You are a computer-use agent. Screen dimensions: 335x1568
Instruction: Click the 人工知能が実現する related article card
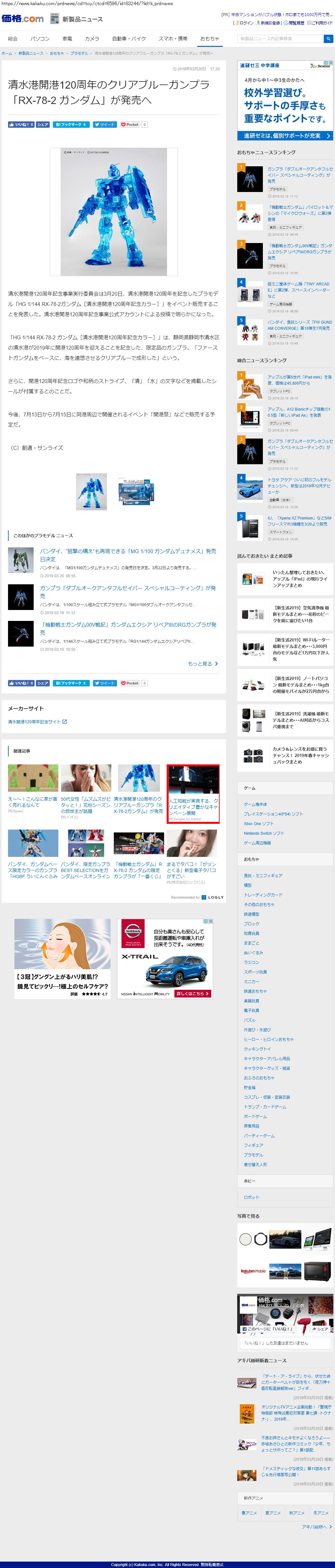tap(193, 794)
